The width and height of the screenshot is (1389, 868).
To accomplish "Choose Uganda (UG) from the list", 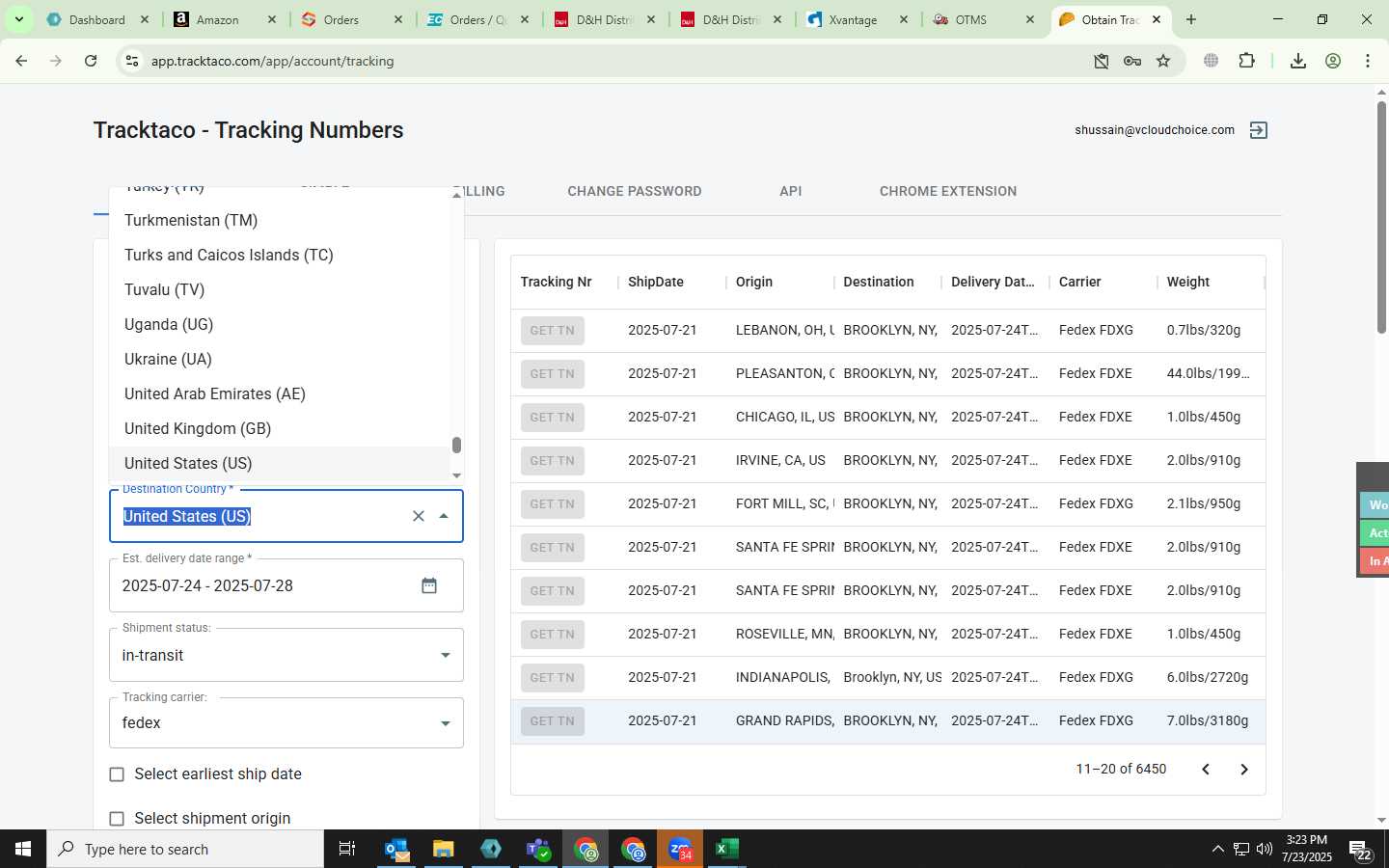I will pyautogui.click(x=280, y=325).
